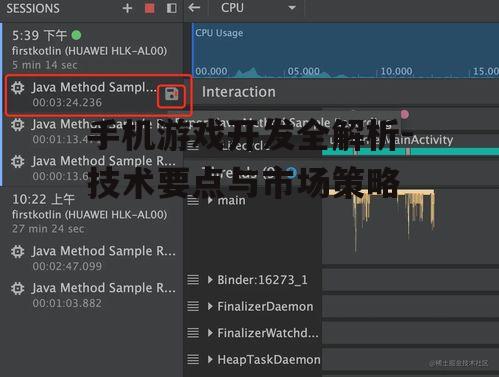The image size is (499, 377).
Task: Expand the Binder:16273_1 thread
Action: (210, 280)
